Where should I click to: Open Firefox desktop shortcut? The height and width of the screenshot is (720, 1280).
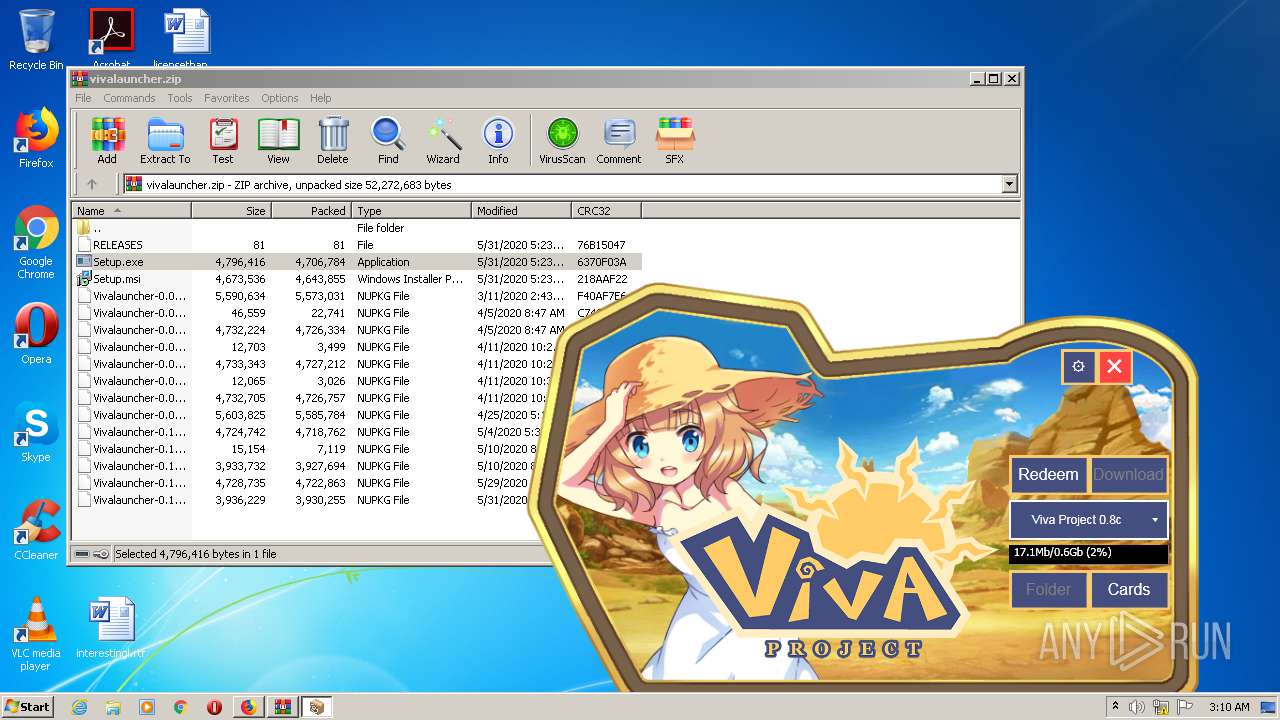pos(36,138)
